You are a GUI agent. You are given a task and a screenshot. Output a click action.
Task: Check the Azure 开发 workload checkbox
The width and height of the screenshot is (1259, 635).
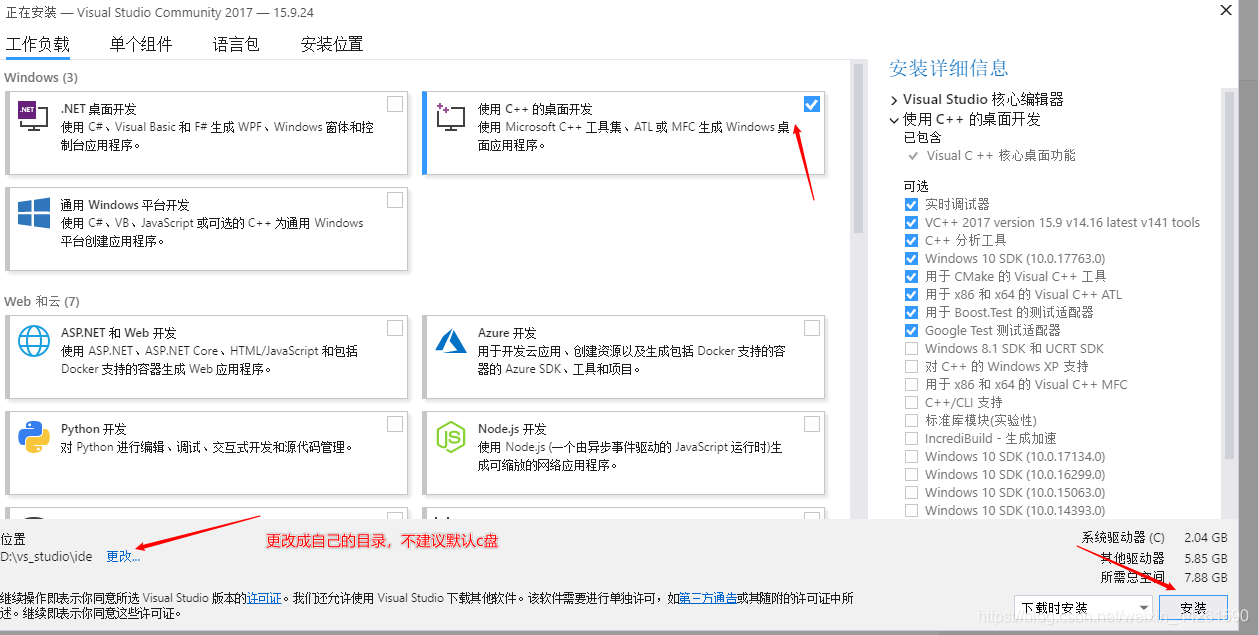pyautogui.click(x=811, y=328)
